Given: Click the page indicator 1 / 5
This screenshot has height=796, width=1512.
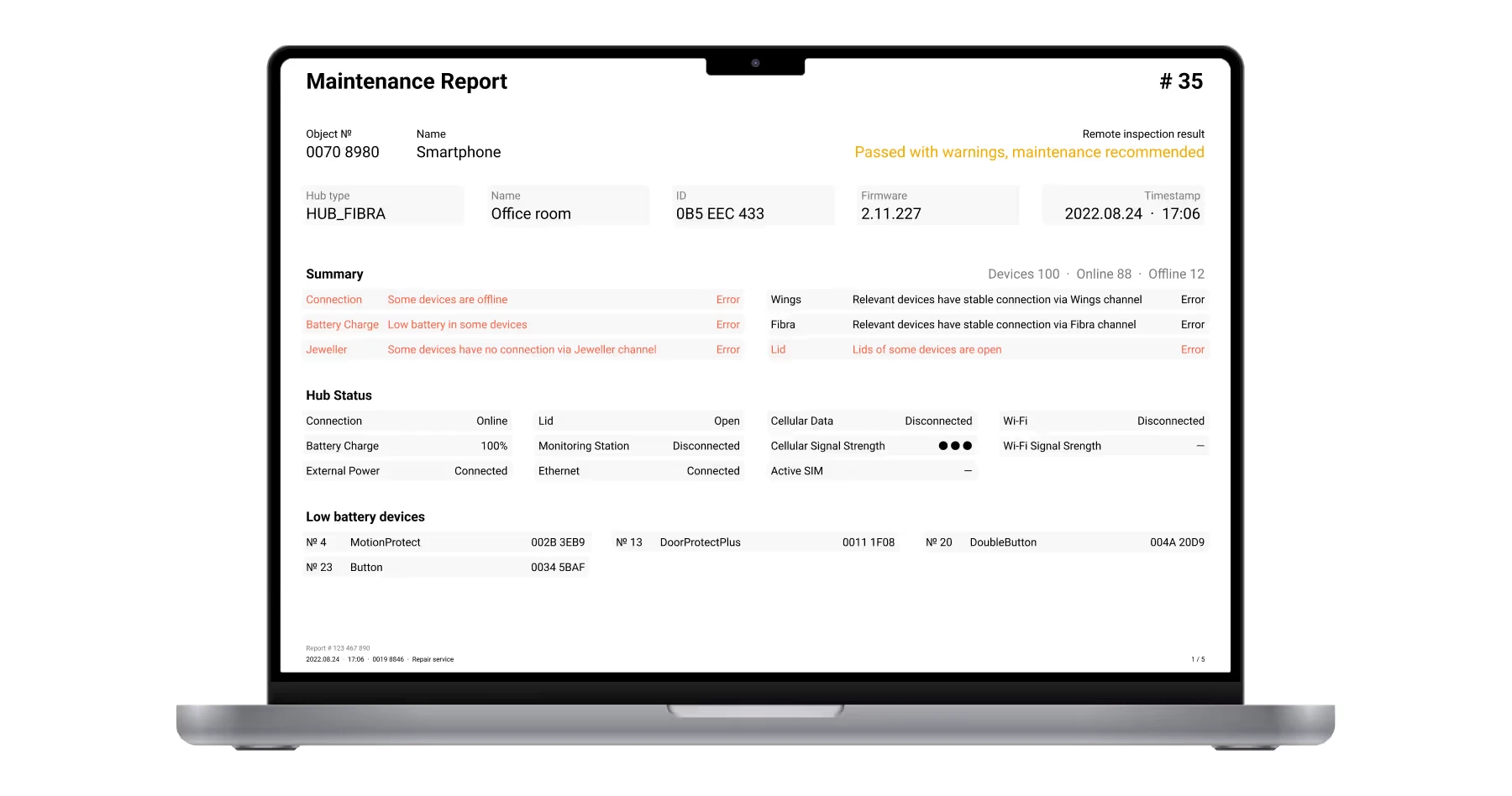Looking at the screenshot, I should click(x=1197, y=659).
